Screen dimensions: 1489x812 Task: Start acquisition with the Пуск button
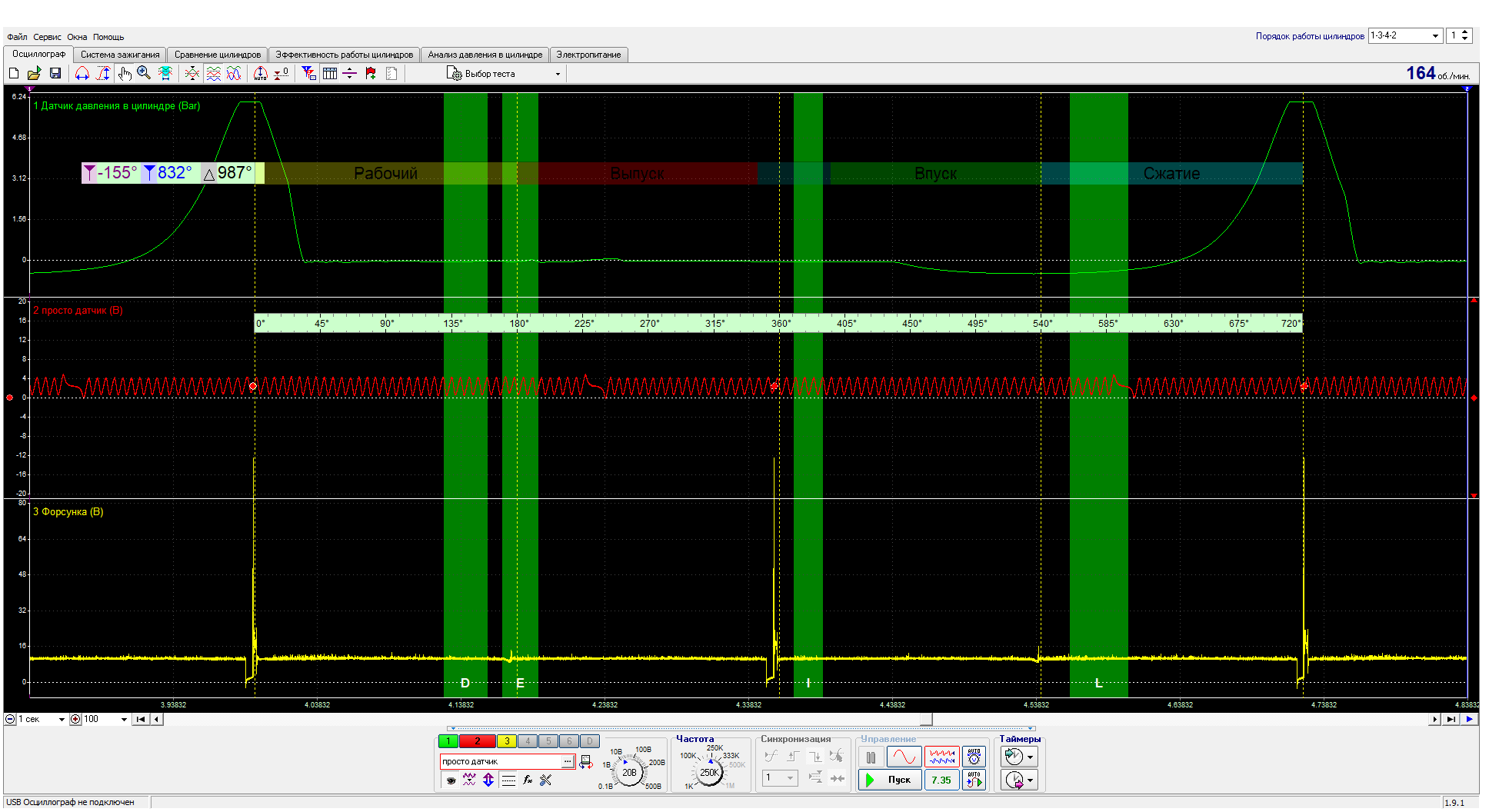point(890,780)
